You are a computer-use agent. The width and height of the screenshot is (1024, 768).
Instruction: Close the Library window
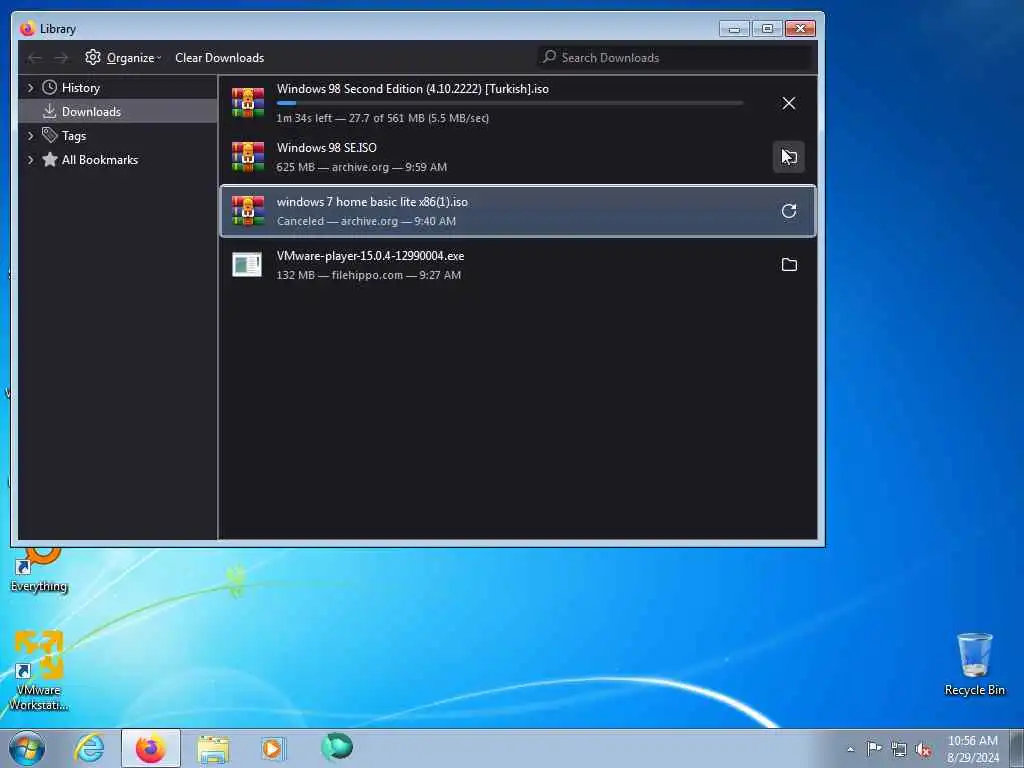point(800,29)
